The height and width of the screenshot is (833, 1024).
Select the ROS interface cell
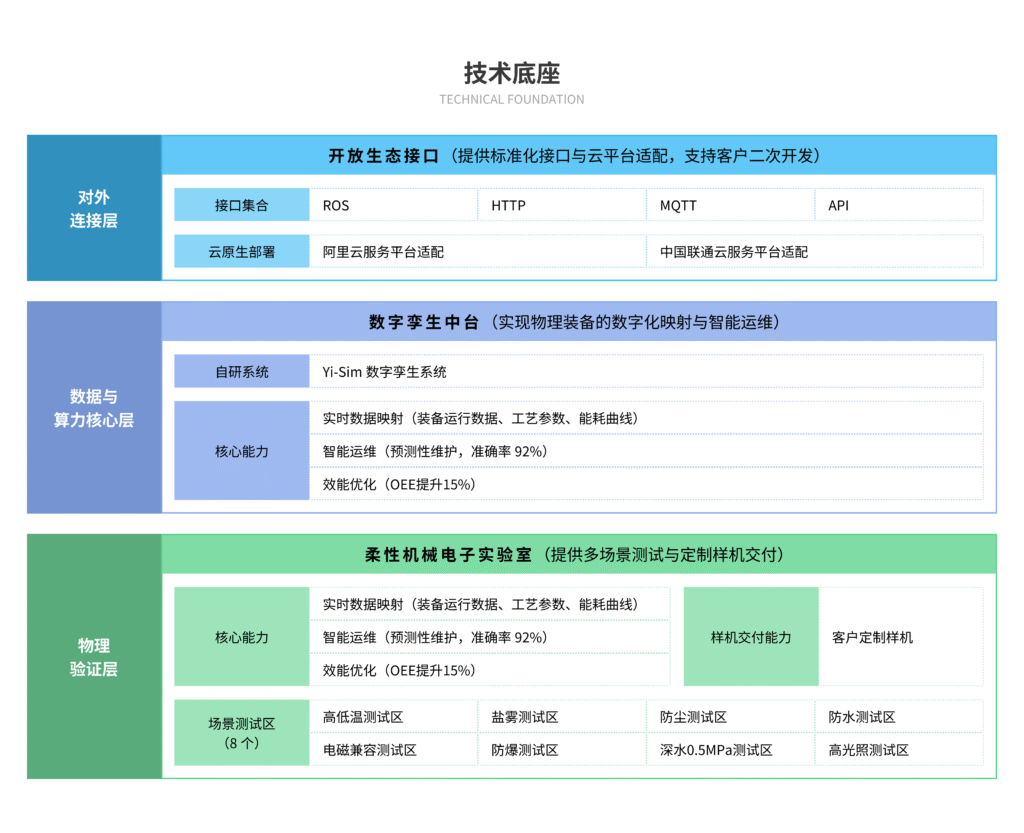pos(393,205)
